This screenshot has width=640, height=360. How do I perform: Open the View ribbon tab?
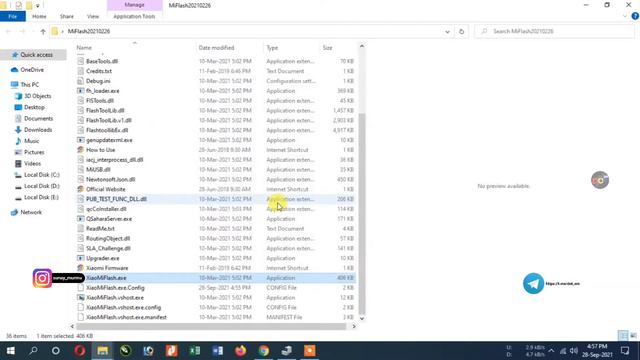(x=93, y=16)
